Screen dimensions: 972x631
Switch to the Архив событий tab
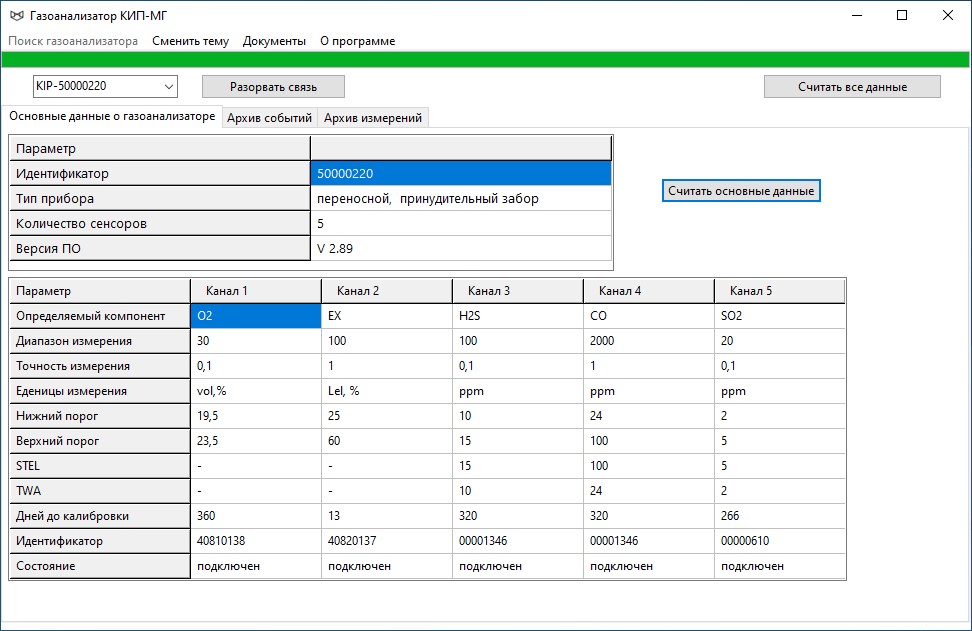pos(269,118)
